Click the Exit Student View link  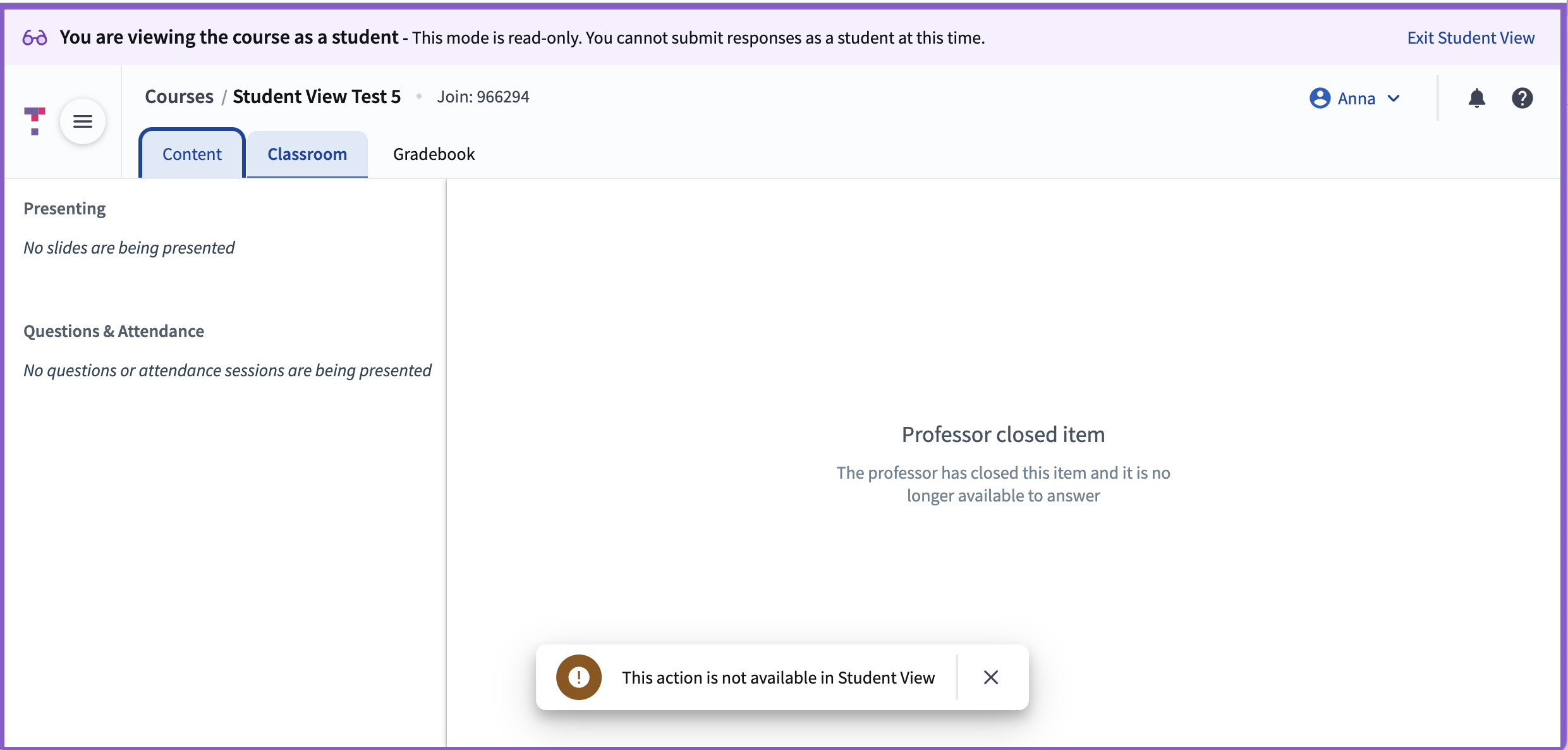(x=1471, y=37)
